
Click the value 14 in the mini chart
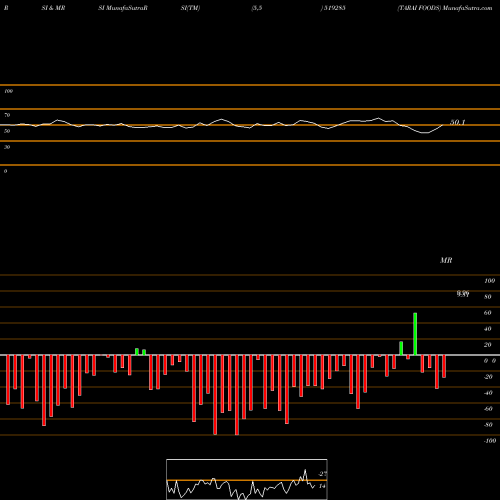pyautogui.click(x=322, y=486)
